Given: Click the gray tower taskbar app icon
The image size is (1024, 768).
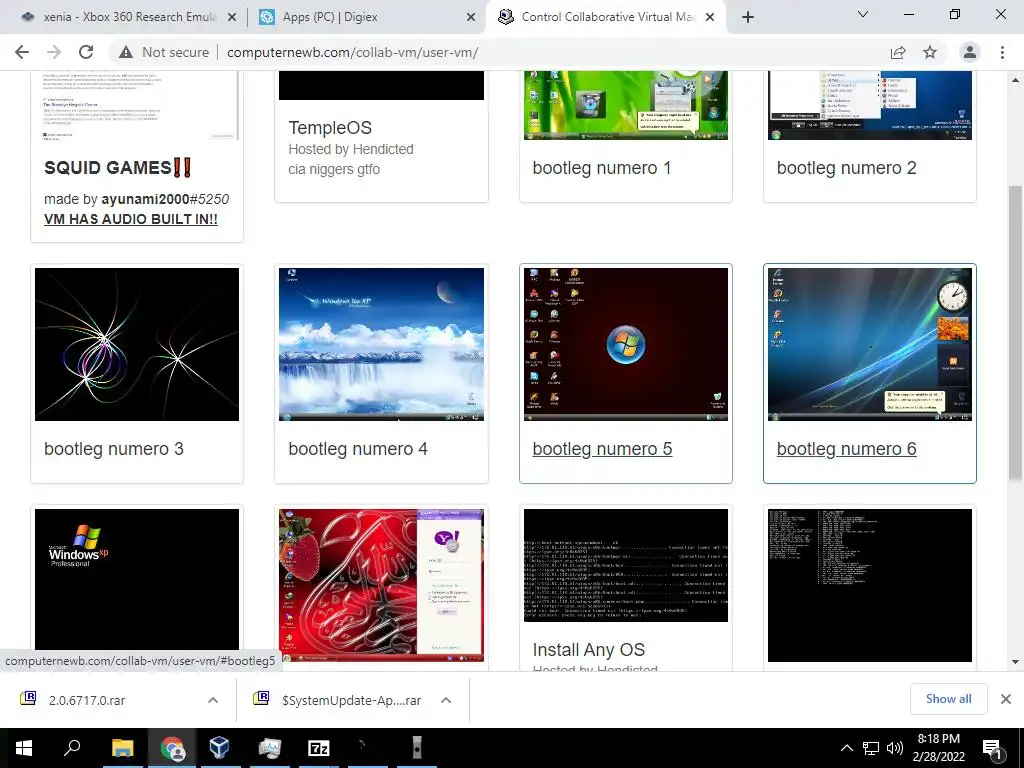Looking at the screenshot, I should (417, 748).
